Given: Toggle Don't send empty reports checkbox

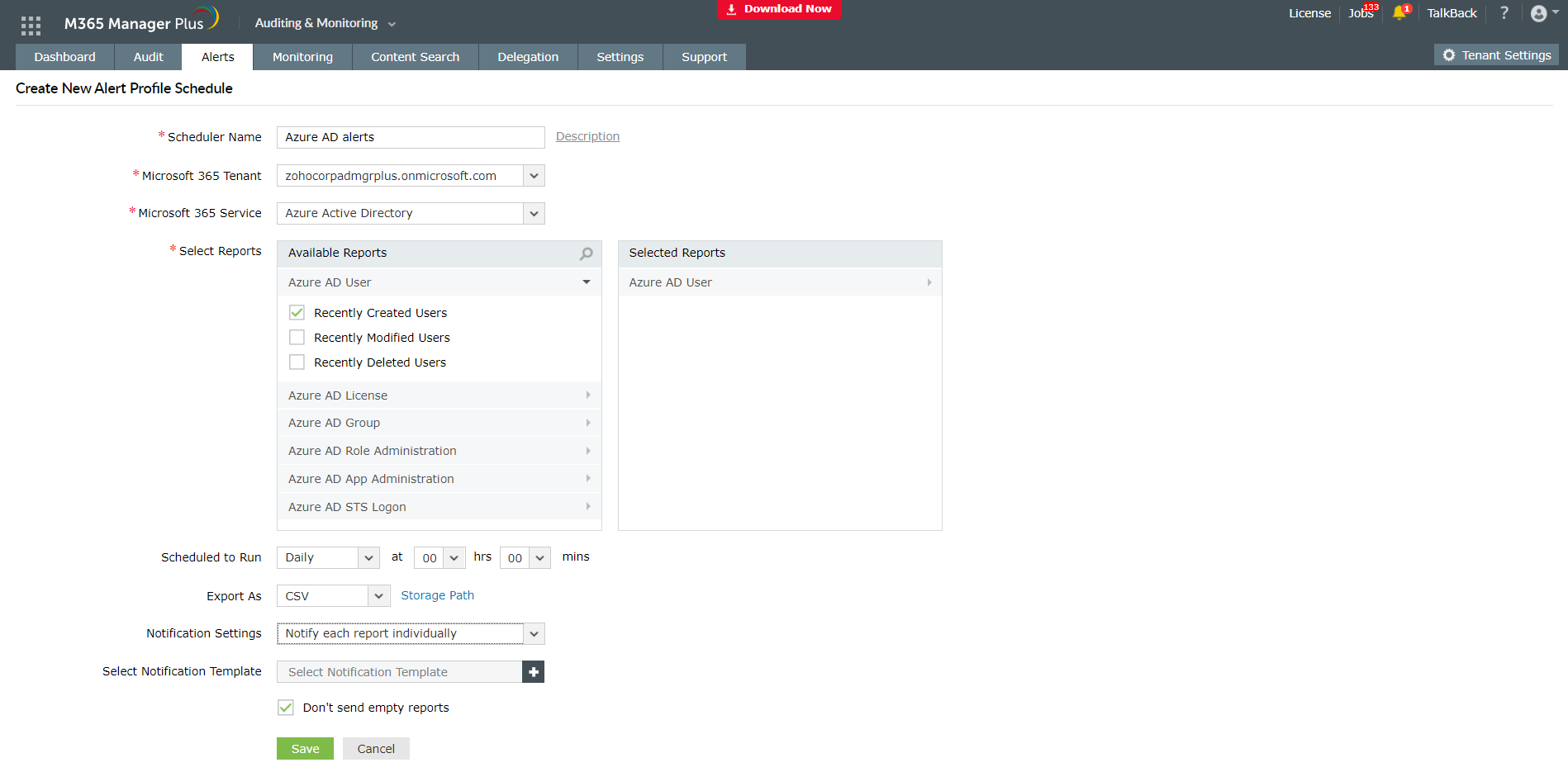Looking at the screenshot, I should pos(286,708).
